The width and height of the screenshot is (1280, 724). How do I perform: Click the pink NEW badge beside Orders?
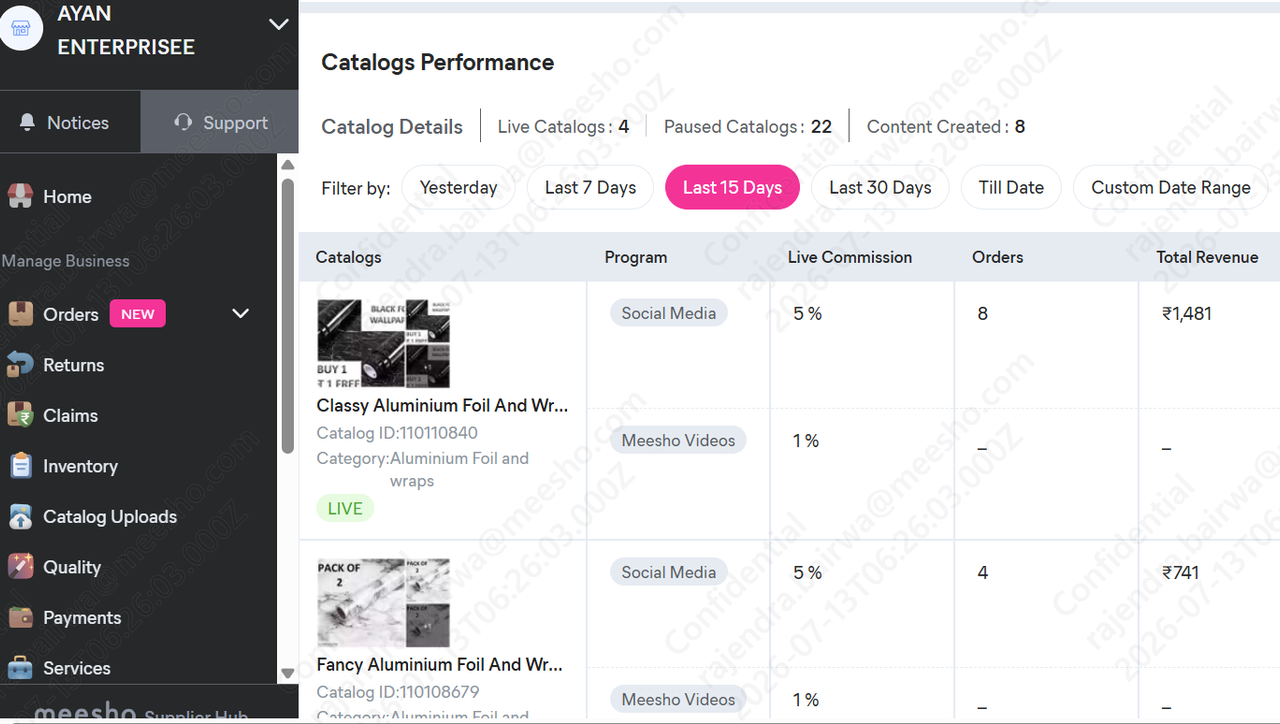click(138, 314)
